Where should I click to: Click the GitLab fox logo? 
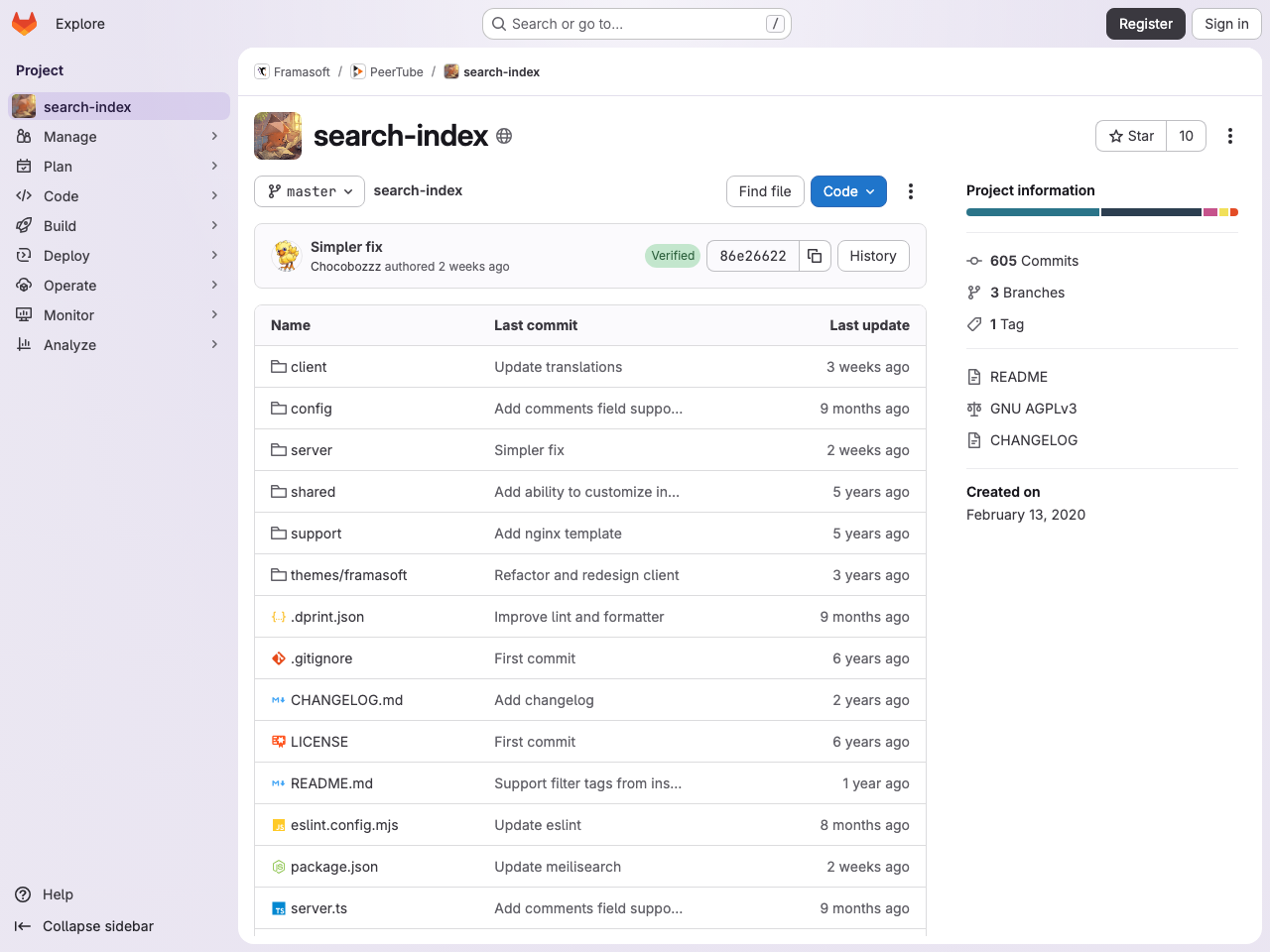pos(24,23)
